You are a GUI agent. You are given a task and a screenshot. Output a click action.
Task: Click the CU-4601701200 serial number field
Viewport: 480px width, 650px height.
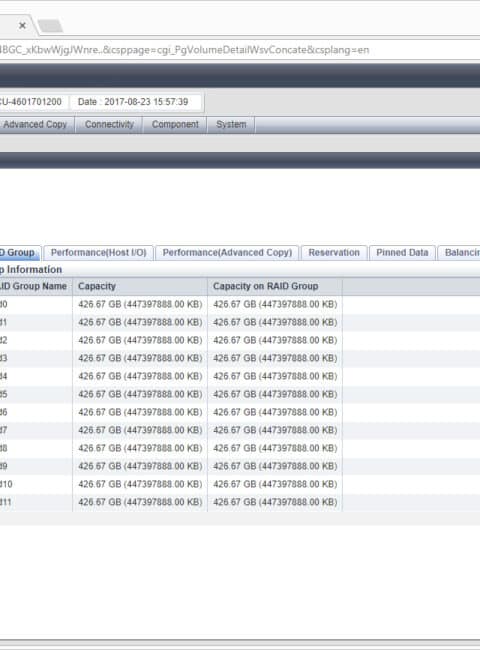(x=33, y=102)
